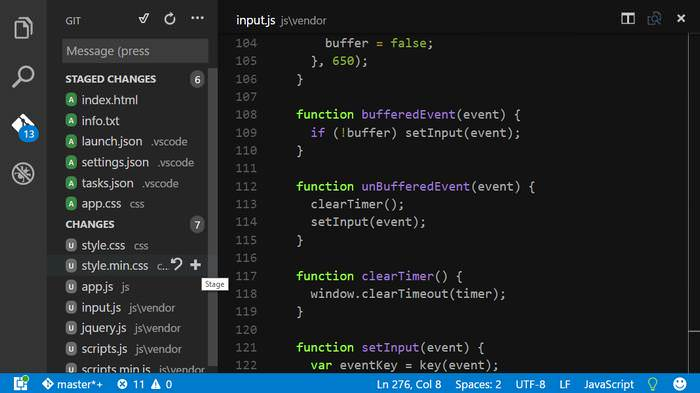Open the Git view with 13 badge
Image resolution: width=700 pixels, height=393 pixels.
tap(24, 128)
